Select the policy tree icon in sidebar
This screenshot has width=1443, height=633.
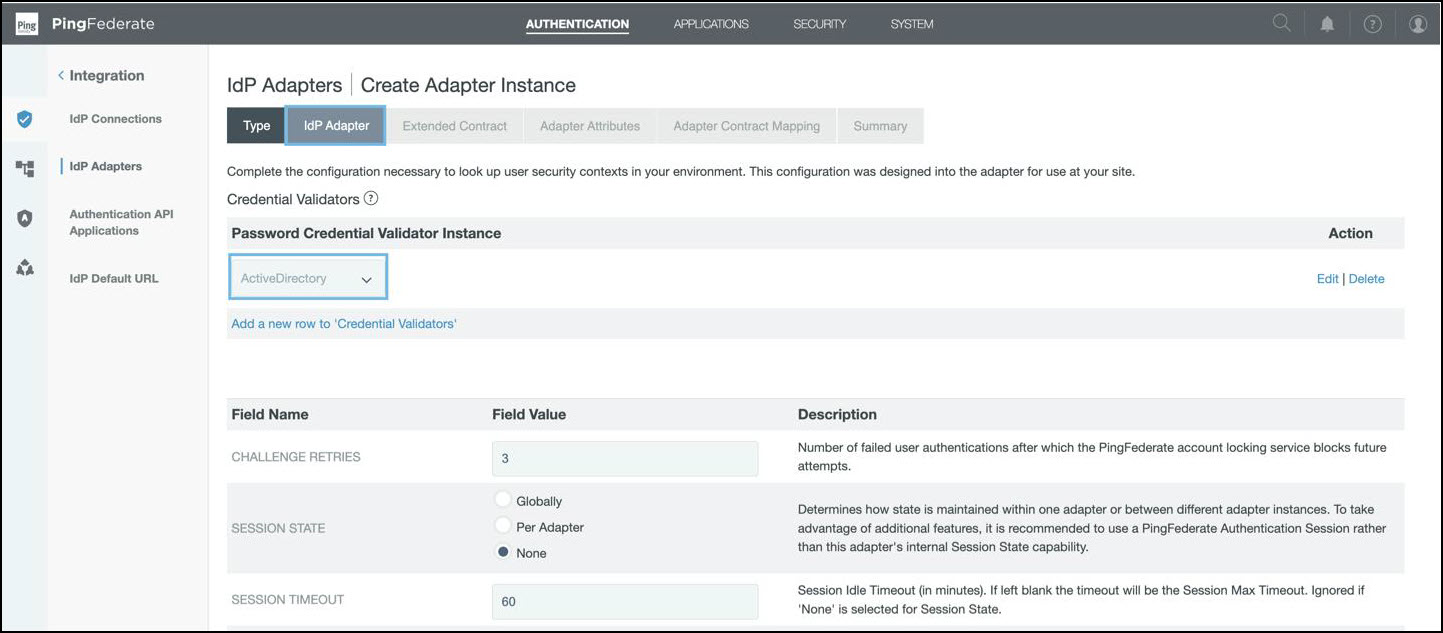coord(25,168)
